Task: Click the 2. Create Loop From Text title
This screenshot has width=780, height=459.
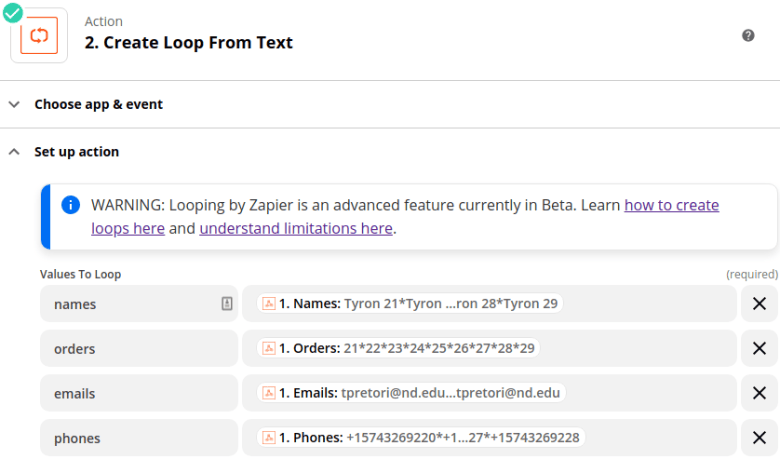Action: click(x=189, y=43)
